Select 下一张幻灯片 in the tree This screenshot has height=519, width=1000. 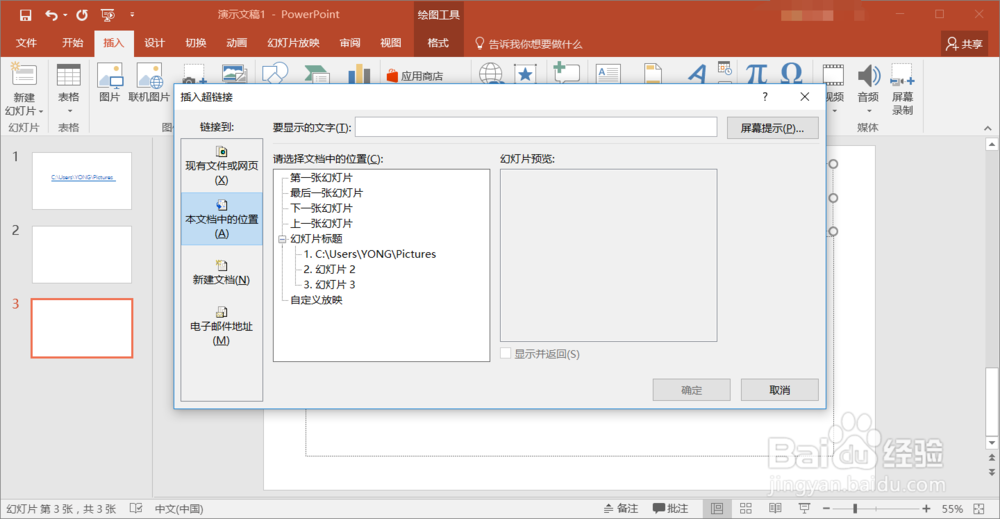coord(321,208)
